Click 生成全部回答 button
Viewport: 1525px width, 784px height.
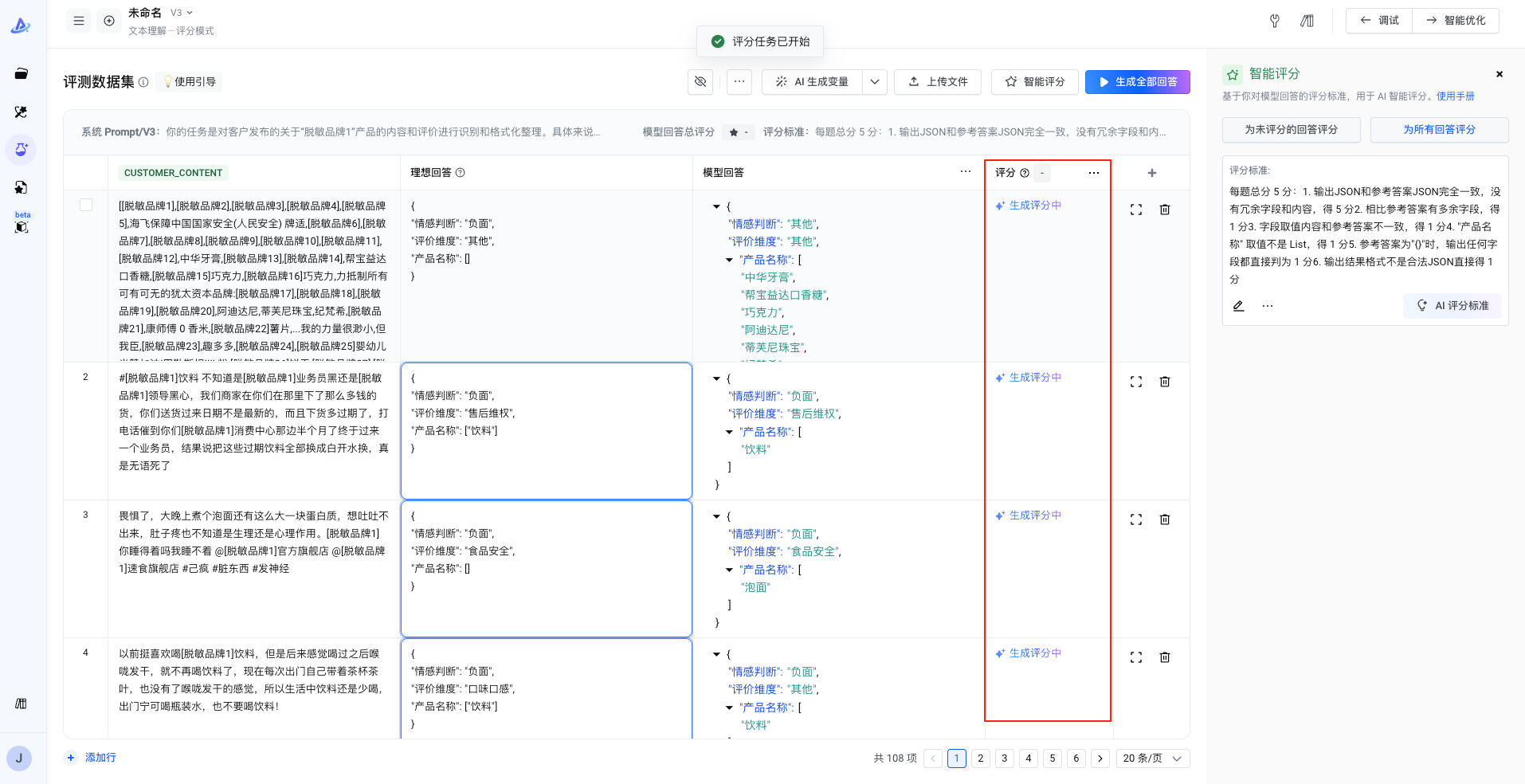coord(1137,81)
